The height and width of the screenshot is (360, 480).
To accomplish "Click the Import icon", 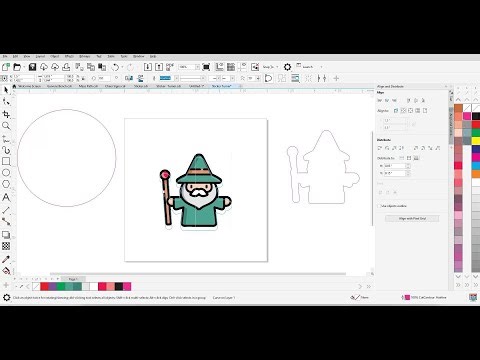I will coord(148,67).
